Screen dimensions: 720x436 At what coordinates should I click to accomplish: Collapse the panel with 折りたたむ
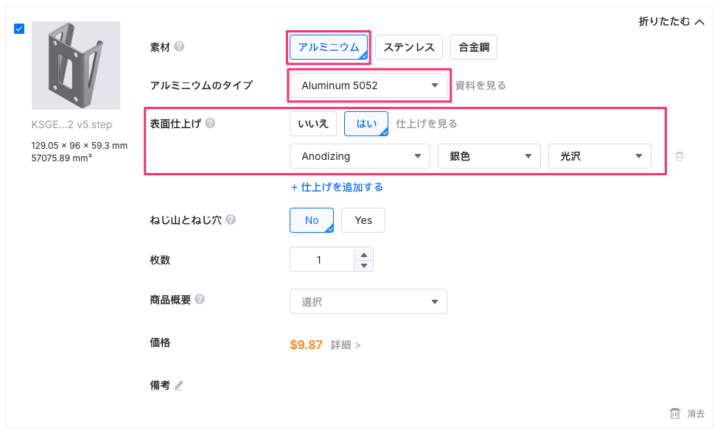(x=671, y=22)
